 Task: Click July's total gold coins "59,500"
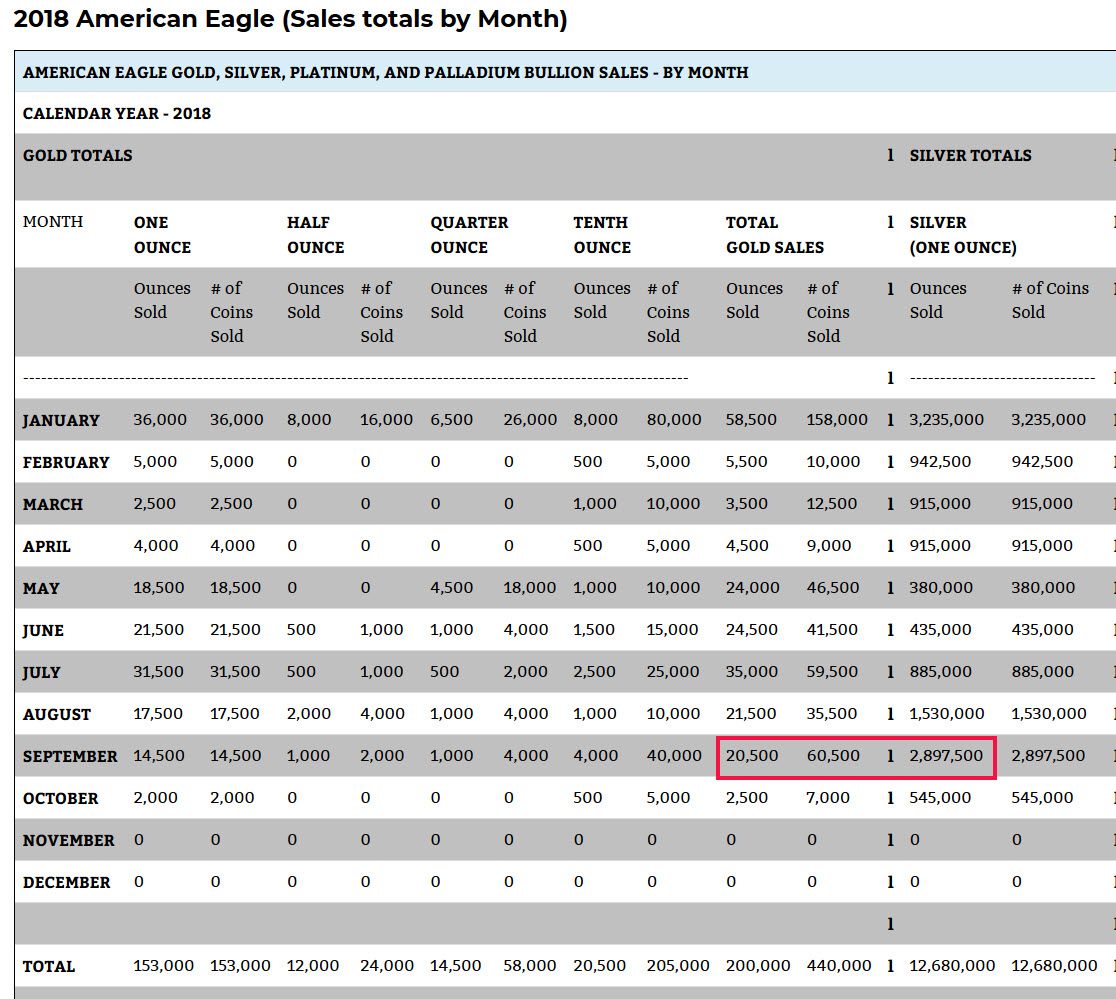(832, 672)
